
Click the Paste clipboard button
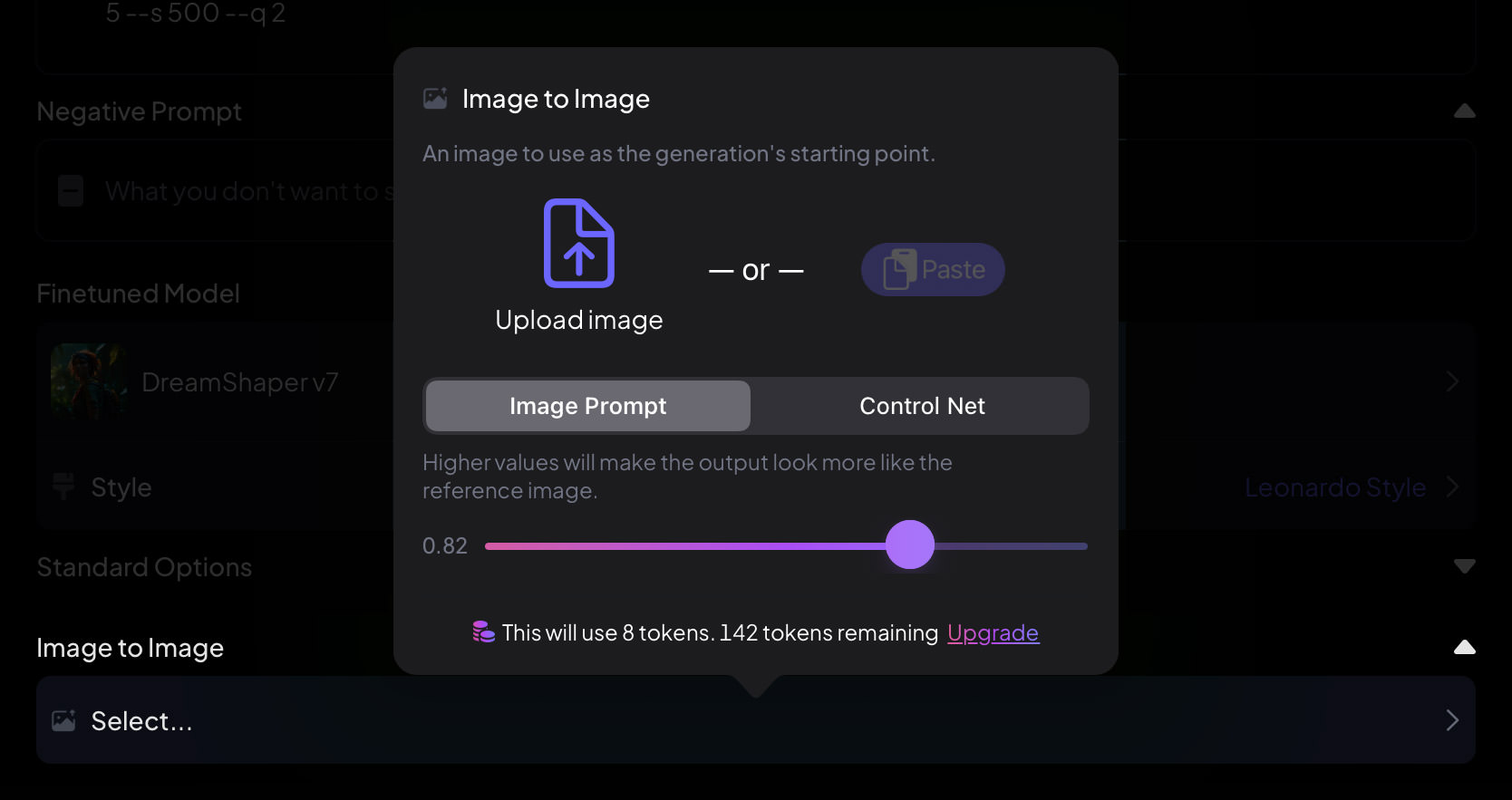pyautogui.click(x=933, y=269)
